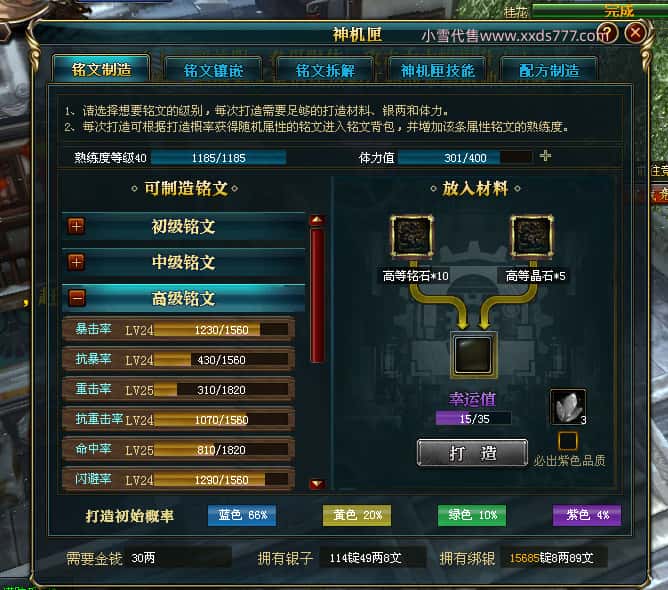
Task: Switch to the 铭文镶嵌 tab
Action: click(213, 70)
